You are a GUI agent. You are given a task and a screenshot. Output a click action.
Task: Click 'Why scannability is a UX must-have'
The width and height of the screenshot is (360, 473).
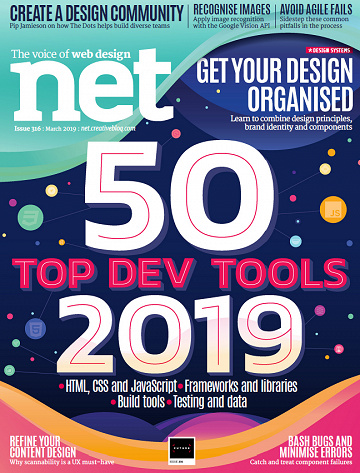tap(62, 462)
